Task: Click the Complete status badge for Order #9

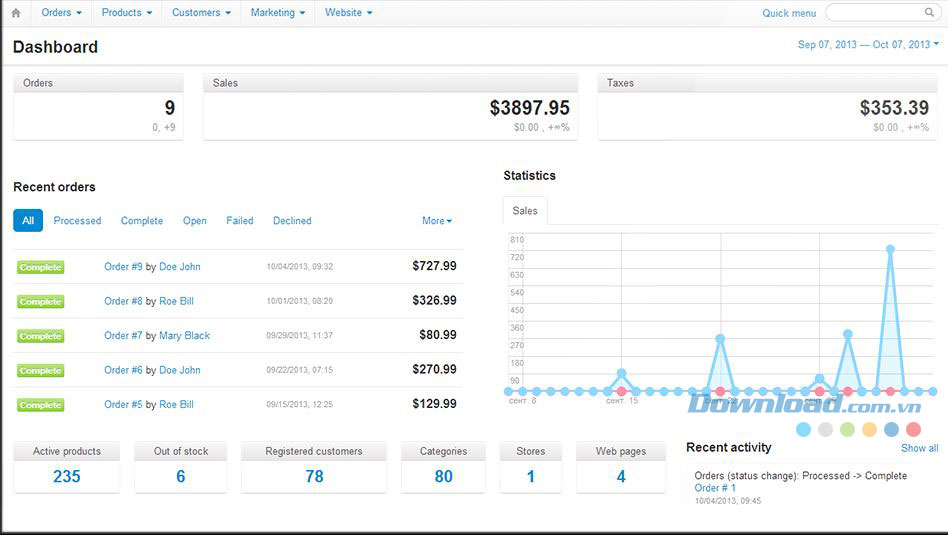Action: click(x=40, y=267)
